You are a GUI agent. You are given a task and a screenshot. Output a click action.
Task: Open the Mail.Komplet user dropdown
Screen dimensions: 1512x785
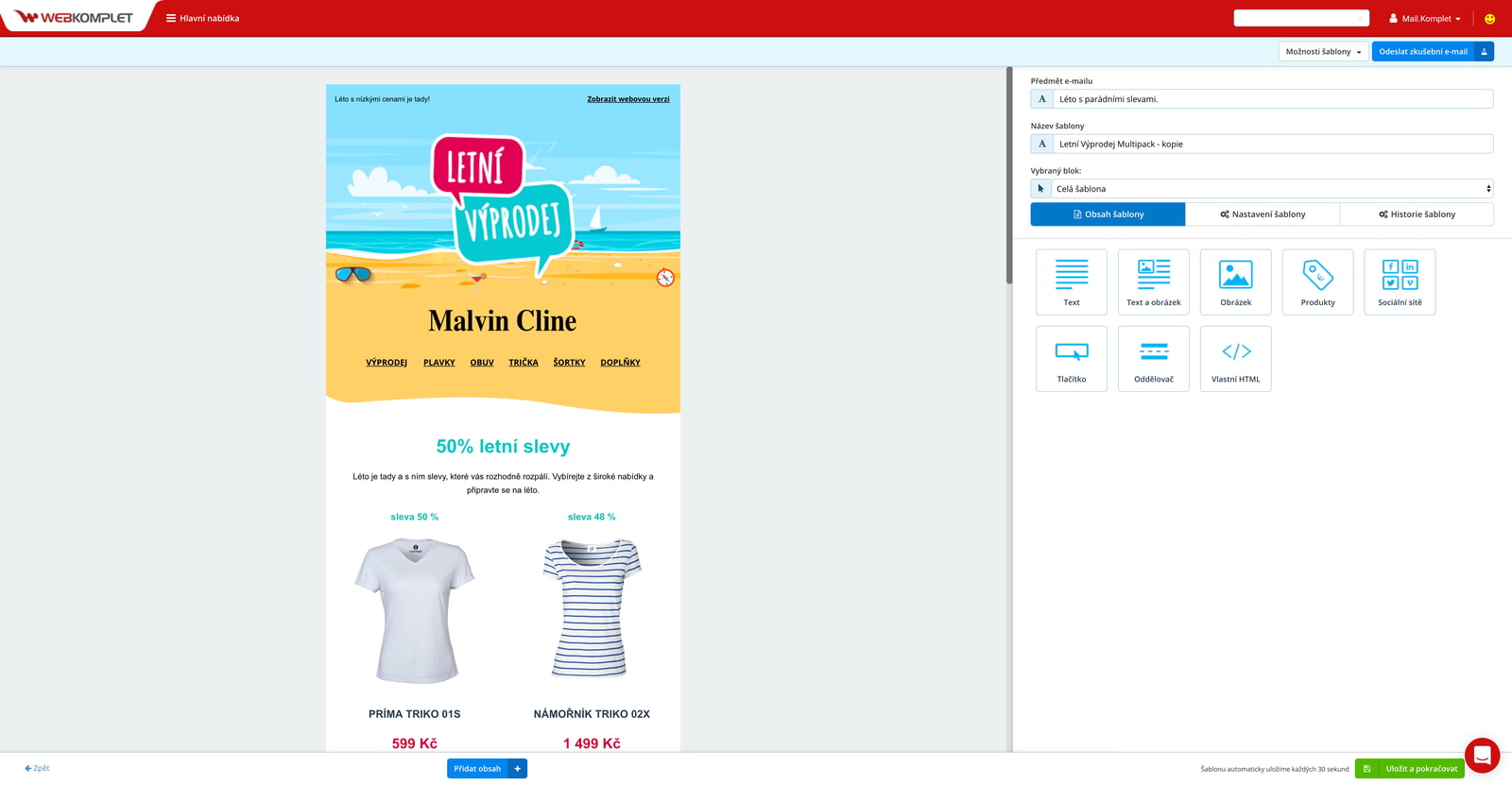pos(1424,18)
